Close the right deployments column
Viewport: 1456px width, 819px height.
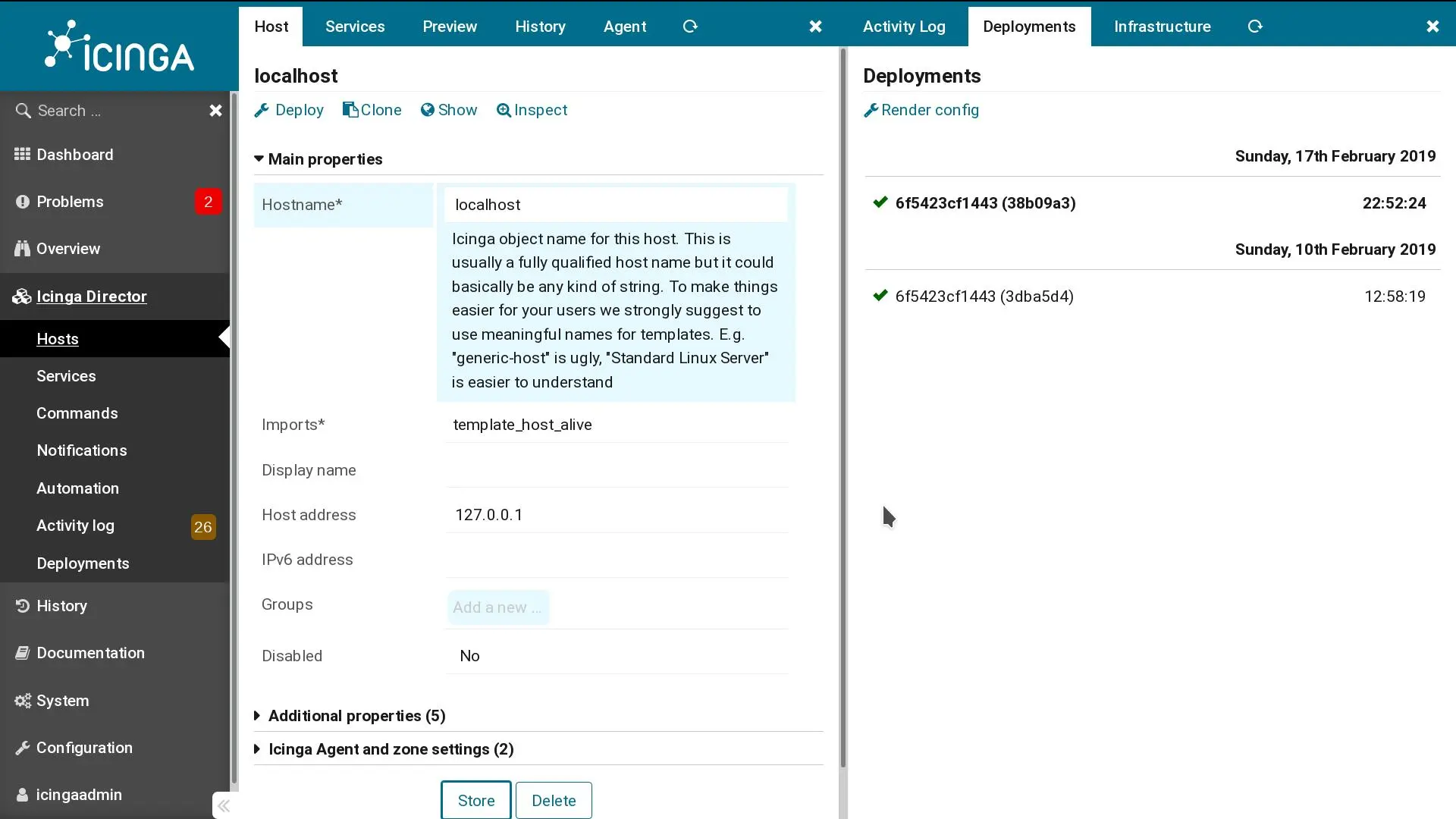click(1432, 27)
